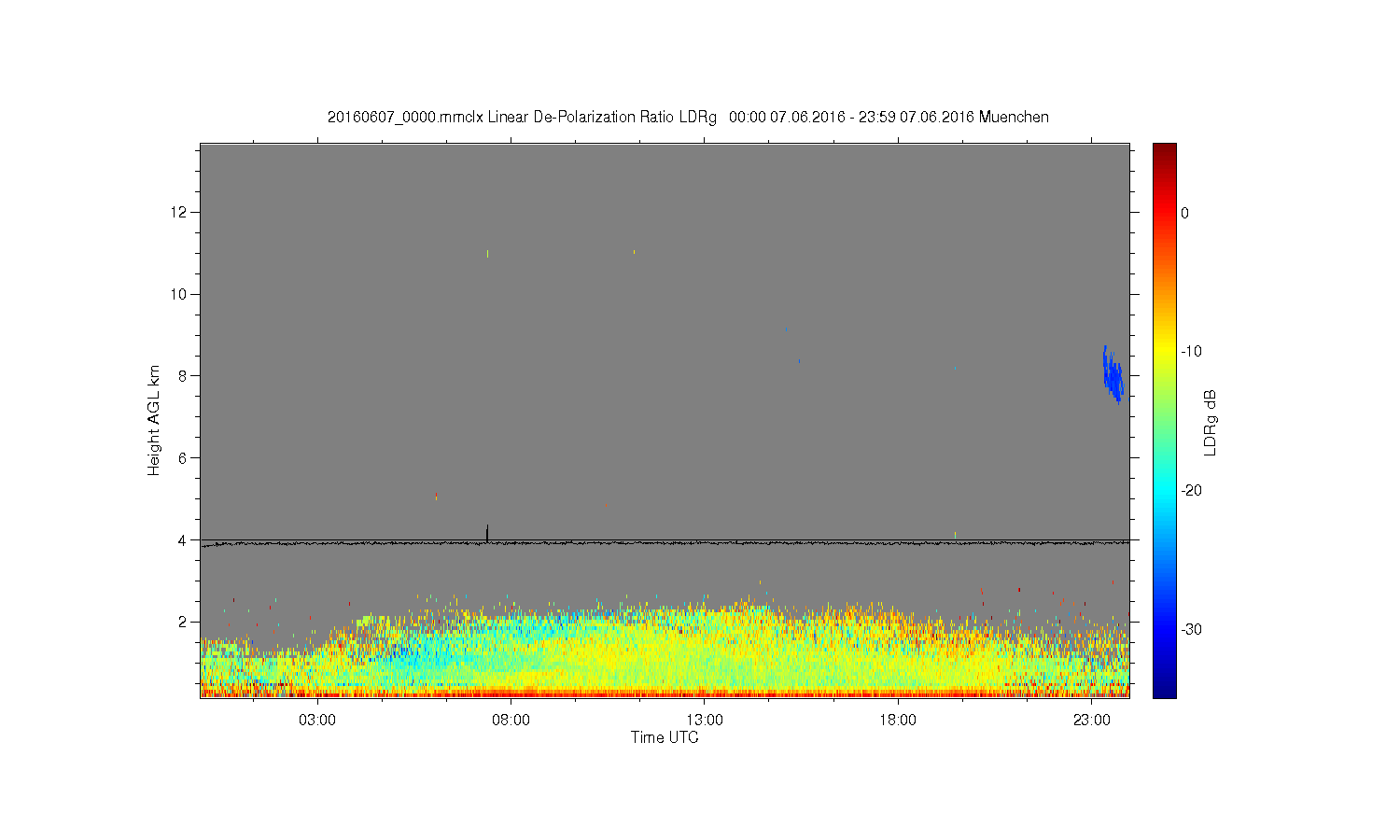1400x840 pixels.
Task: Click the colorbar value label -20
Action: coord(1191,491)
